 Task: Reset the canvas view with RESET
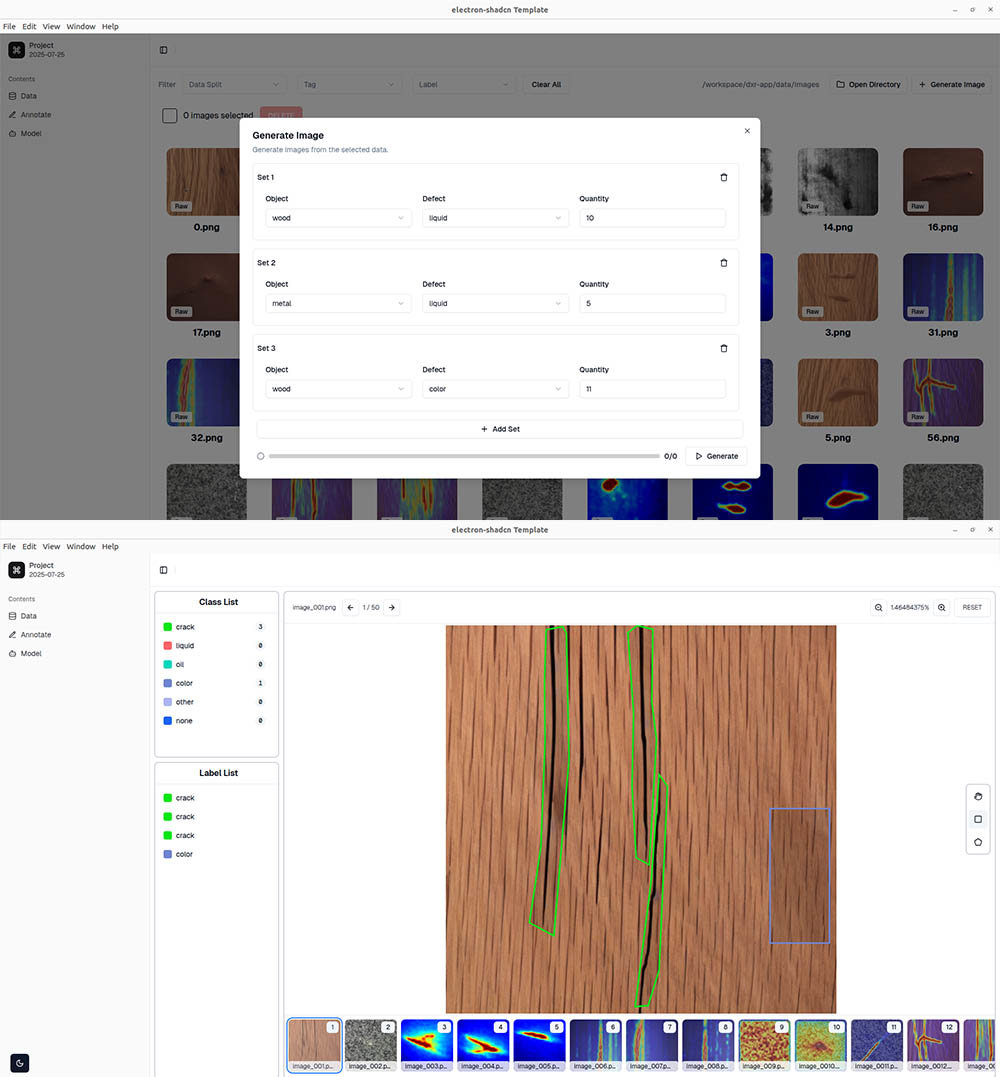(x=972, y=607)
